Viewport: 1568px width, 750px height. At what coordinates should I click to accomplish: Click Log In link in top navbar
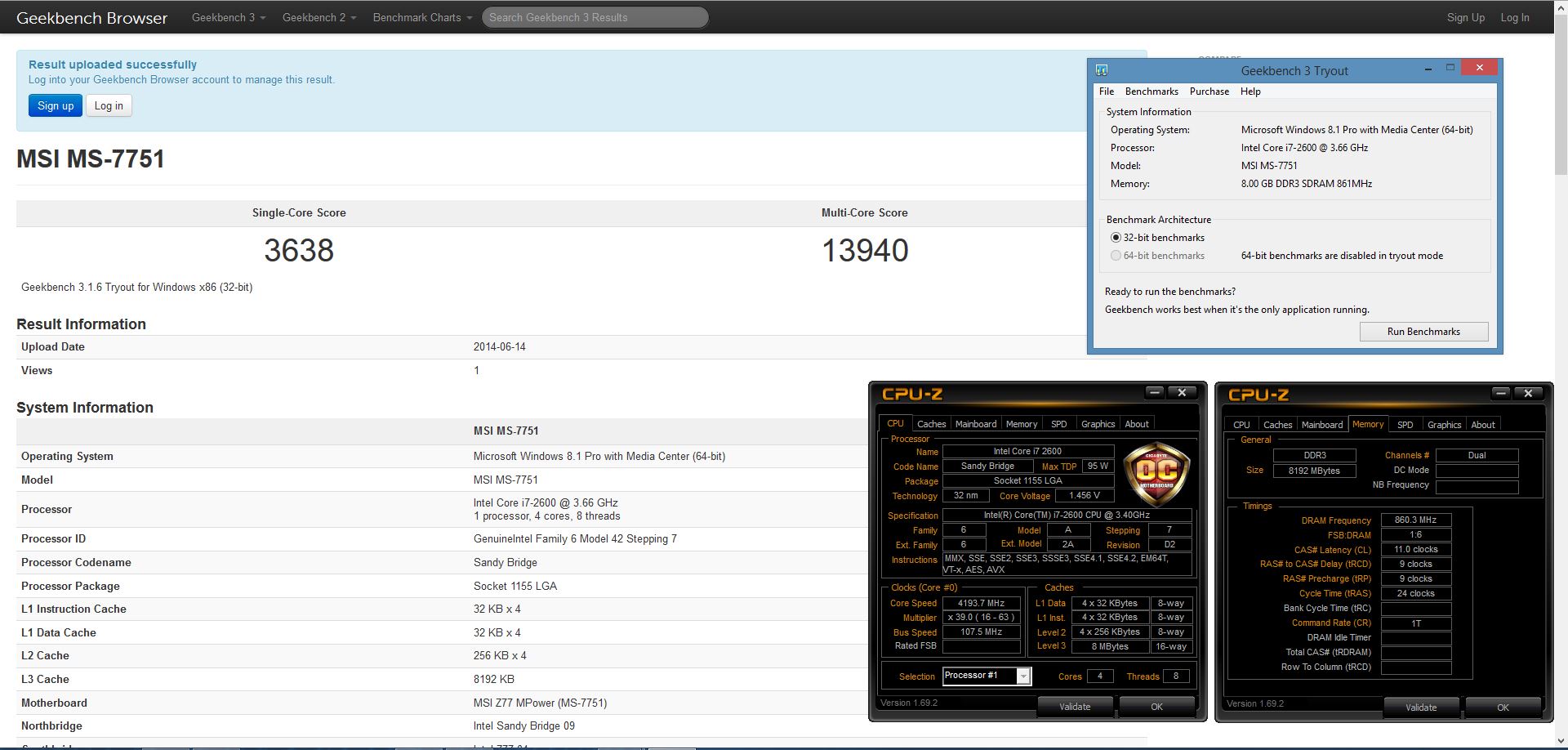click(x=1515, y=17)
